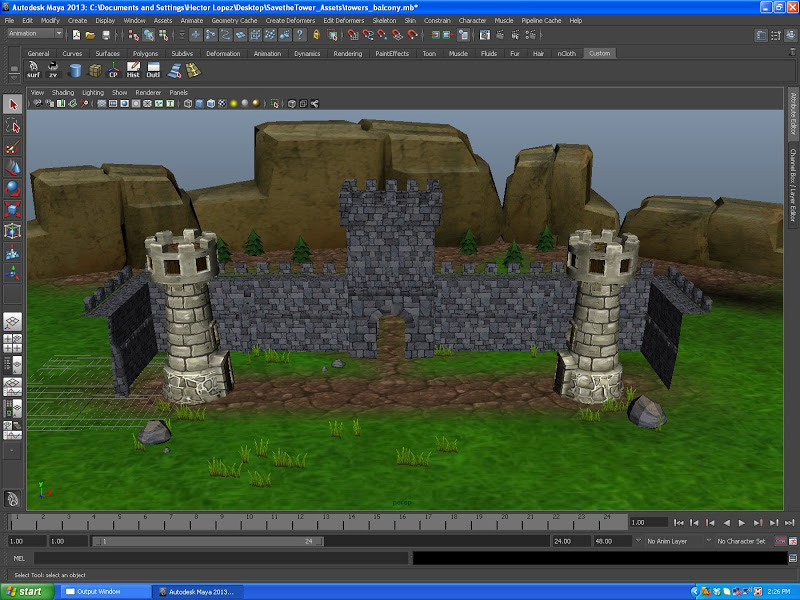Image resolution: width=800 pixels, height=600 pixels.
Task: Click the 'surf' shelf button
Action: tap(34, 70)
